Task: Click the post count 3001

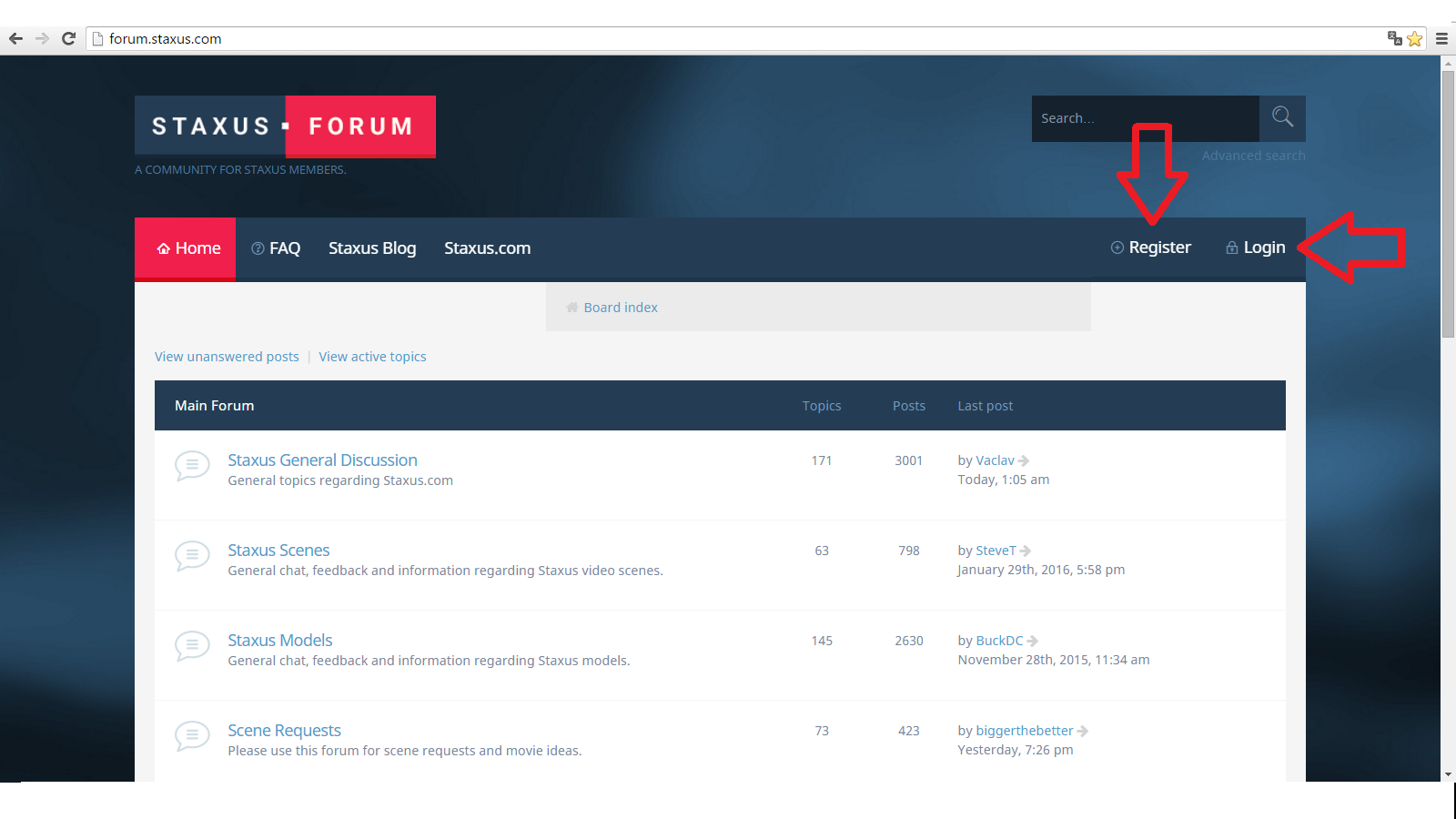Action: click(x=909, y=460)
